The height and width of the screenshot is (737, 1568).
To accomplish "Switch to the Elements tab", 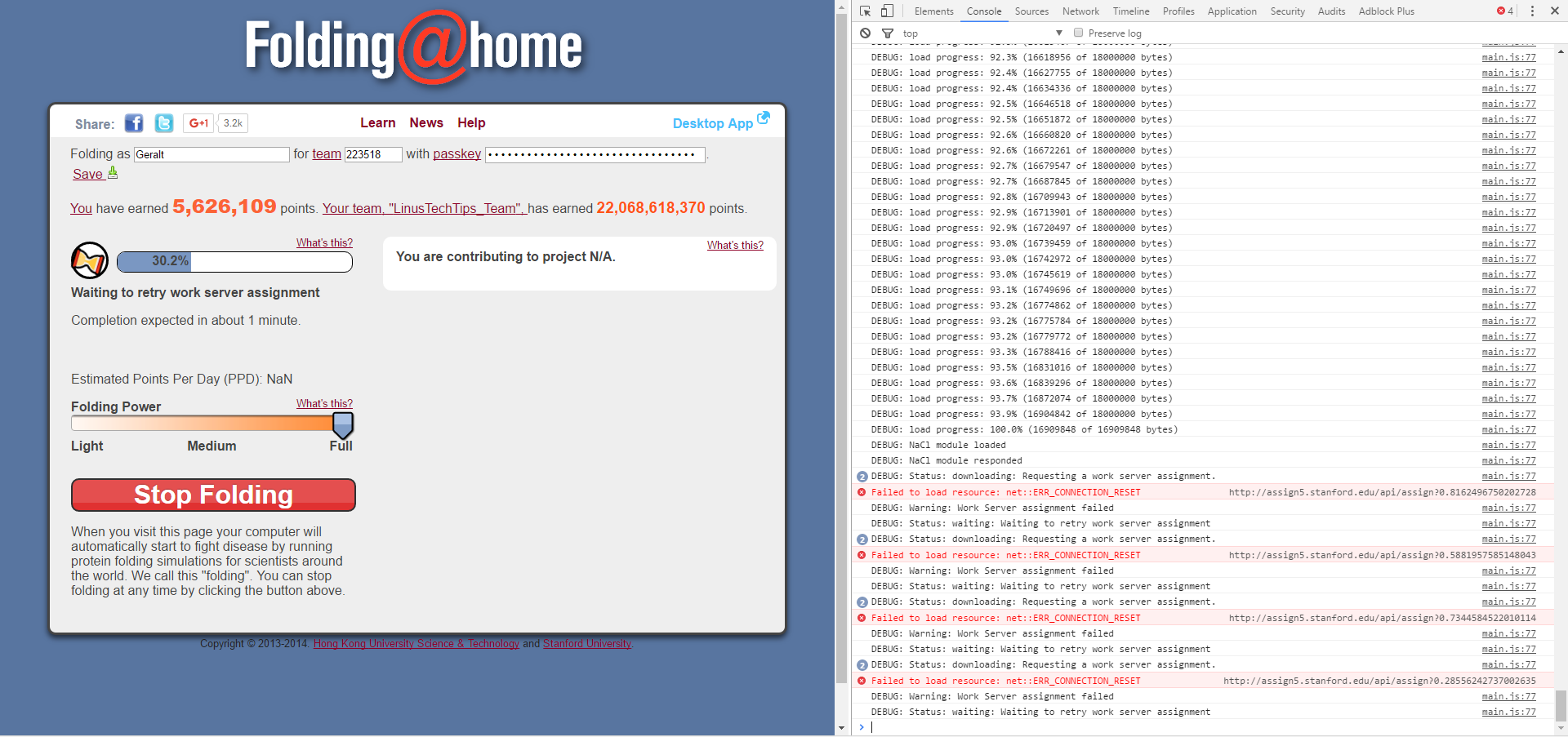I will click(x=933, y=11).
